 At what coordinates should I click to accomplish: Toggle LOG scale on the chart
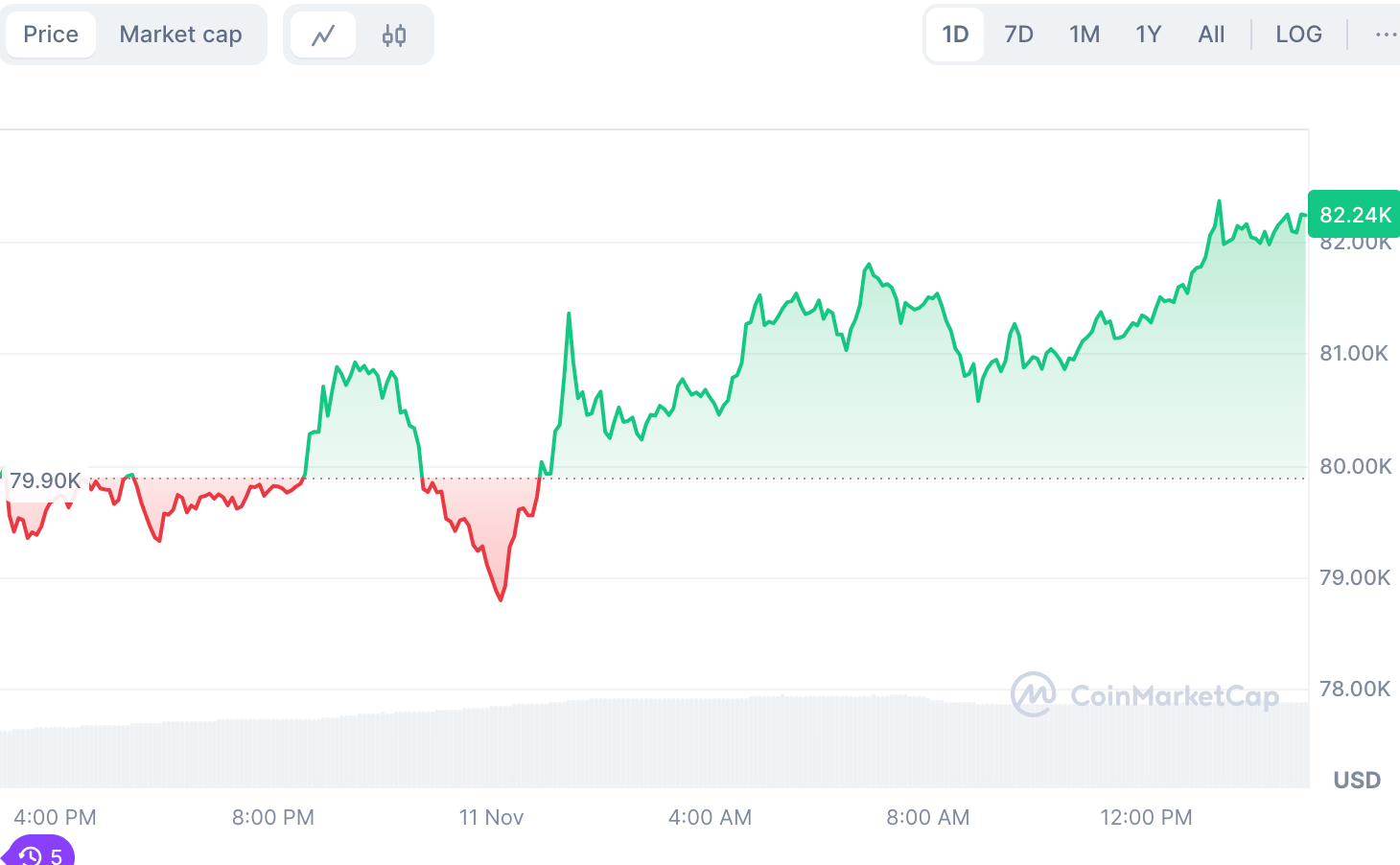coord(1298,35)
